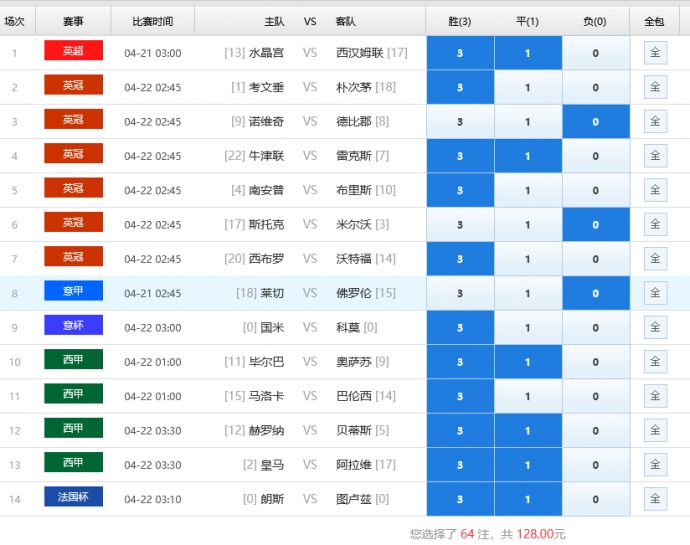Toggle win (3) for 水晶宫 vs 西汉姆联
Viewport: 690px width, 545px height.
pos(460,53)
